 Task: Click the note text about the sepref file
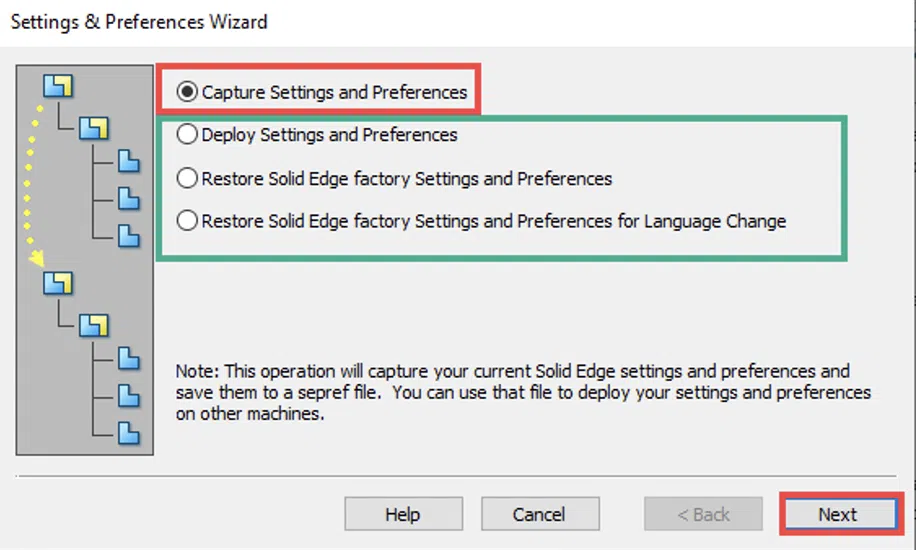point(523,392)
